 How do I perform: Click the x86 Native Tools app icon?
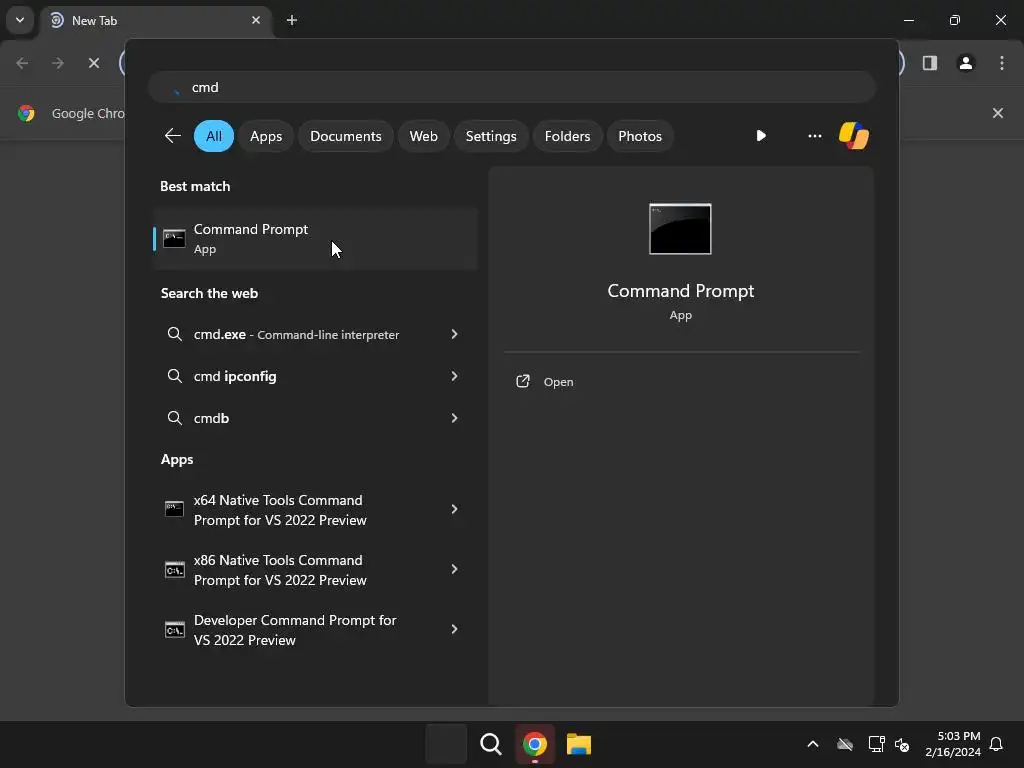174,569
